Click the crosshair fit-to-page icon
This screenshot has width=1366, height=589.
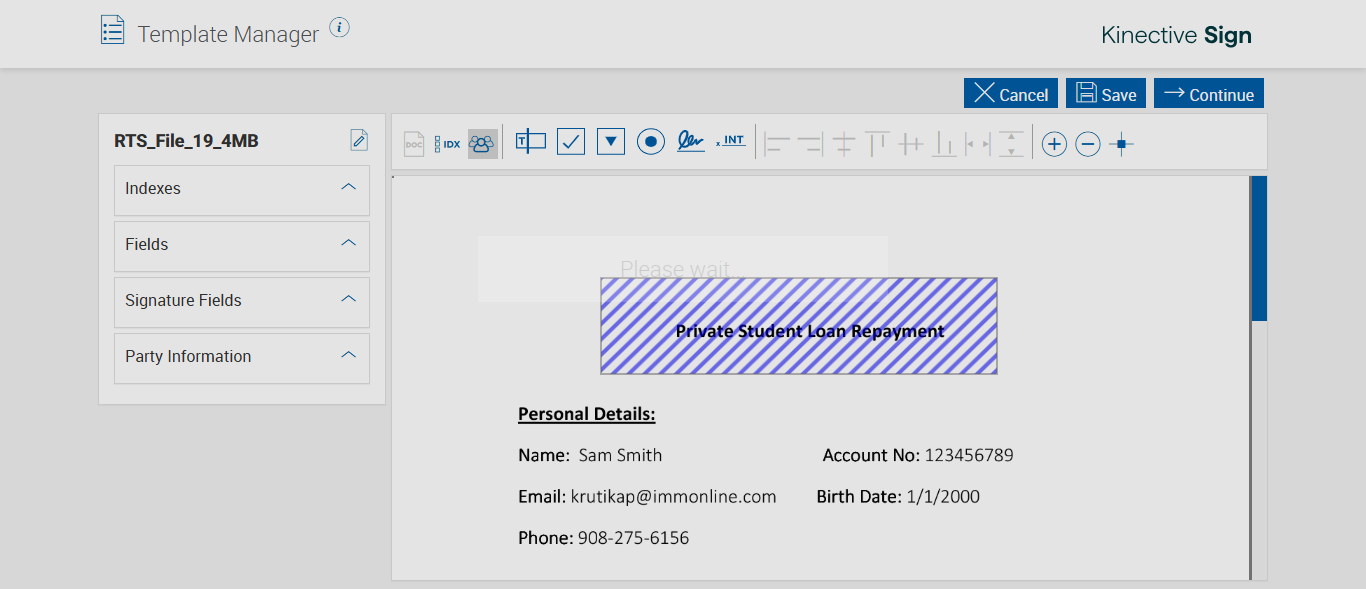[1121, 144]
